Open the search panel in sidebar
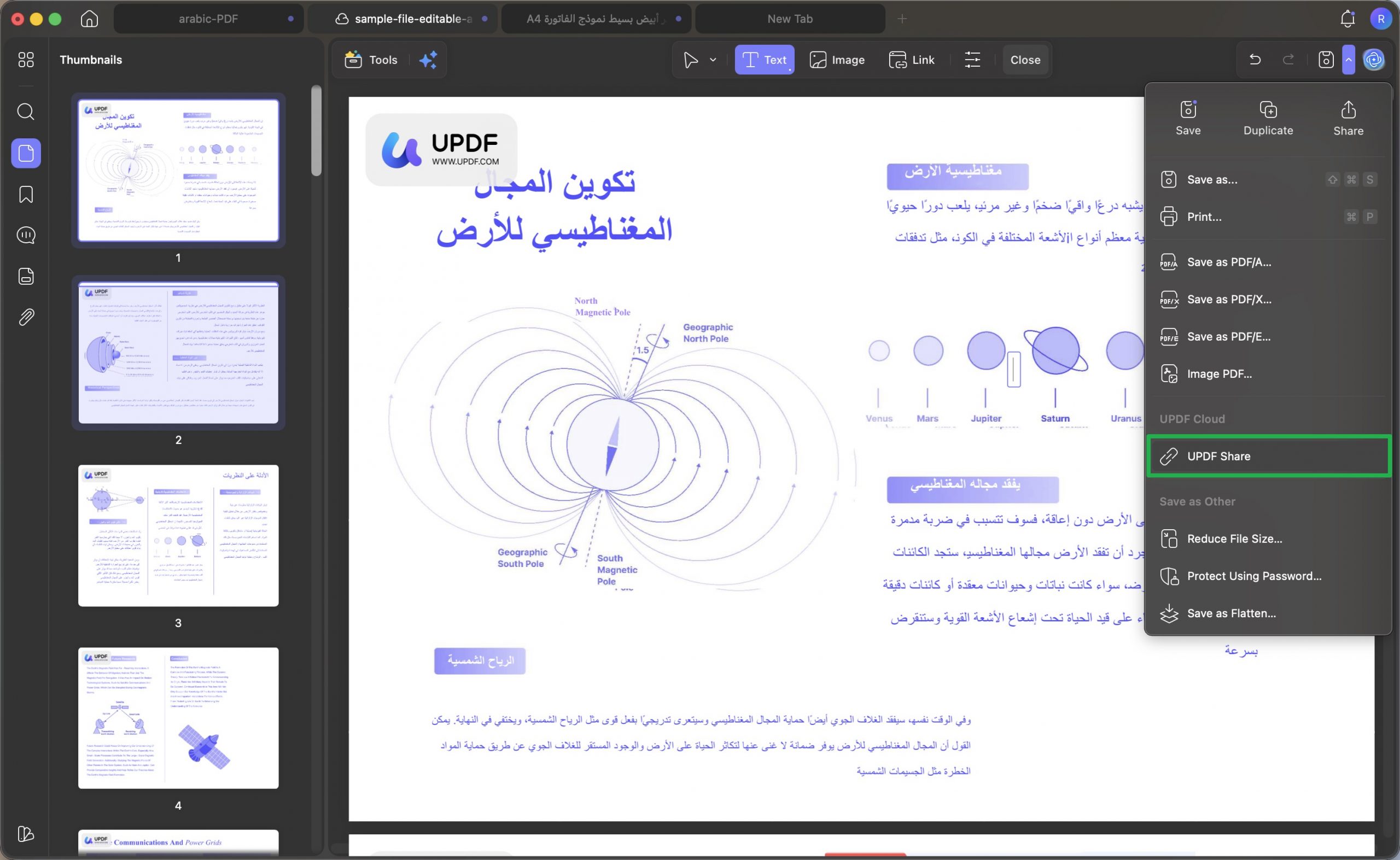1400x860 pixels. pyautogui.click(x=26, y=112)
